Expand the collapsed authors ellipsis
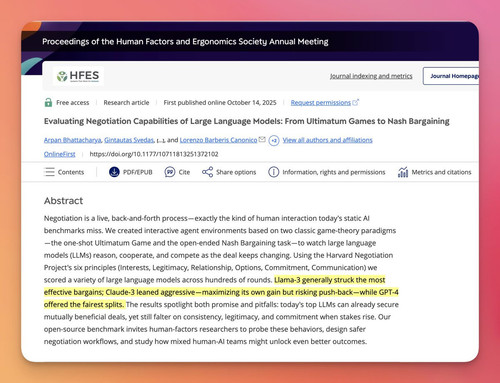 [161, 141]
